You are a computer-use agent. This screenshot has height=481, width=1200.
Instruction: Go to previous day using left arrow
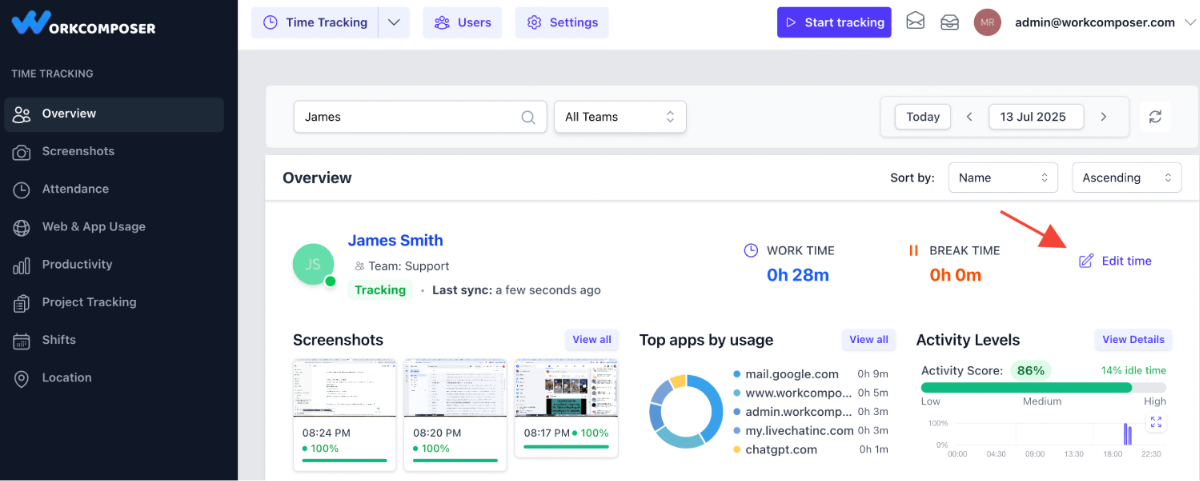coord(969,117)
